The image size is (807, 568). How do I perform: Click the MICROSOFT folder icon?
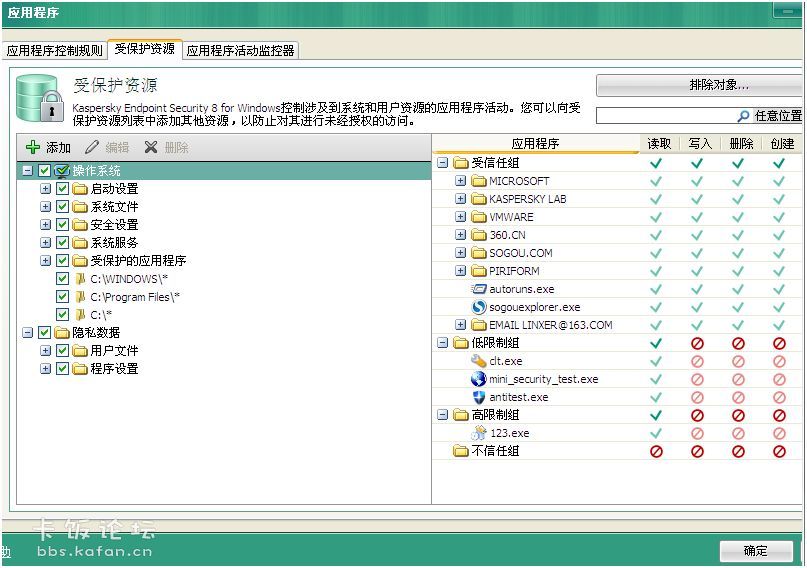pos(479,181)
